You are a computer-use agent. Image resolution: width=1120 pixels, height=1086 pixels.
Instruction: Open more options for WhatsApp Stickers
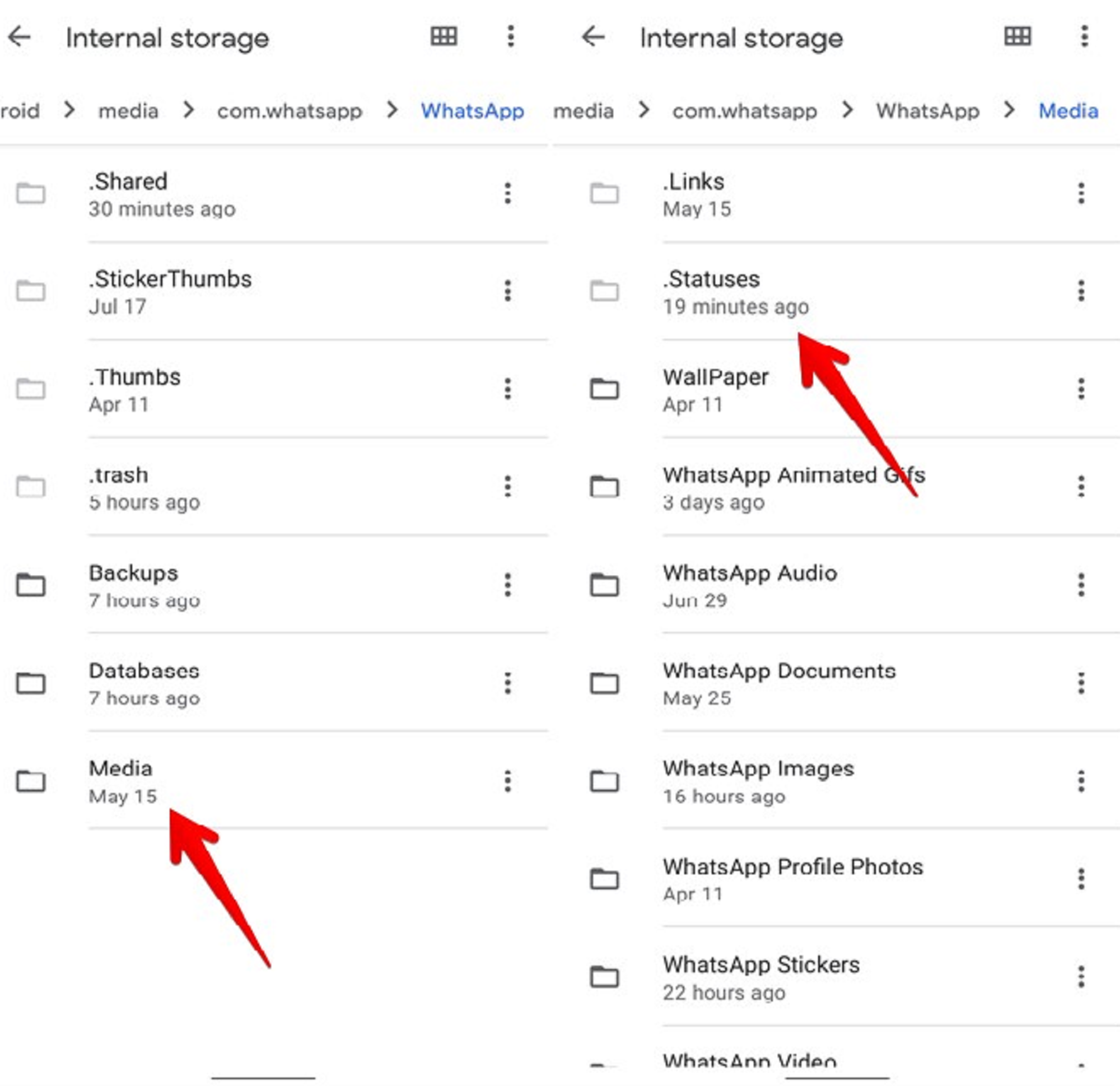click(x=1081, y=977)
